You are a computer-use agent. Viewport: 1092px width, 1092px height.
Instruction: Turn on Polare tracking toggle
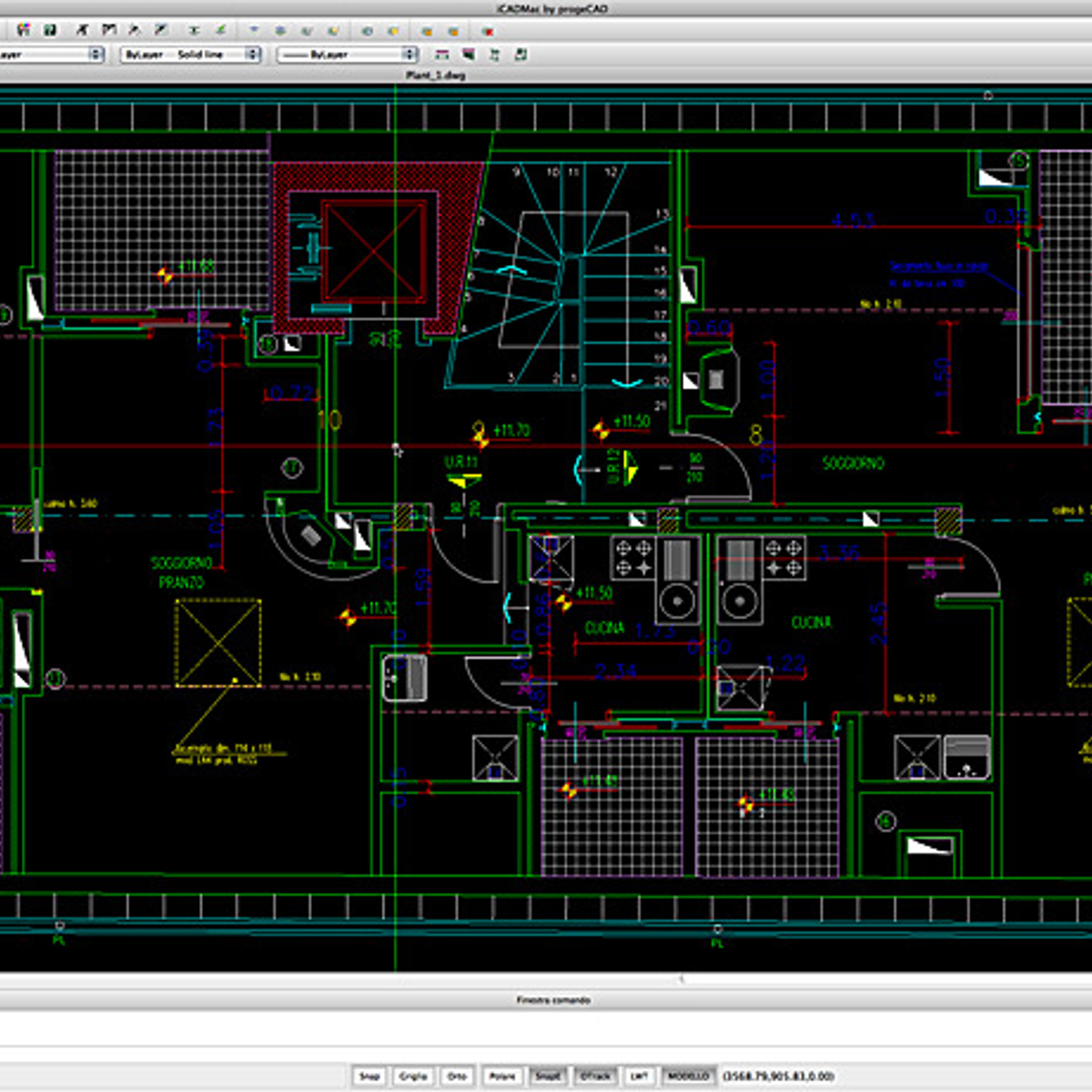(x=501, y=1076)
